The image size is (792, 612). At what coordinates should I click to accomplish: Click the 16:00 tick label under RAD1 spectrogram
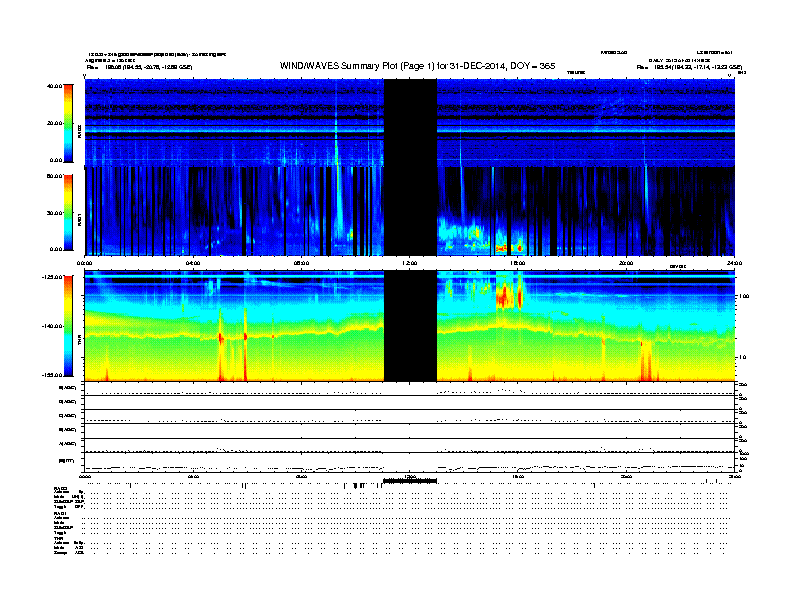(518, 263)
